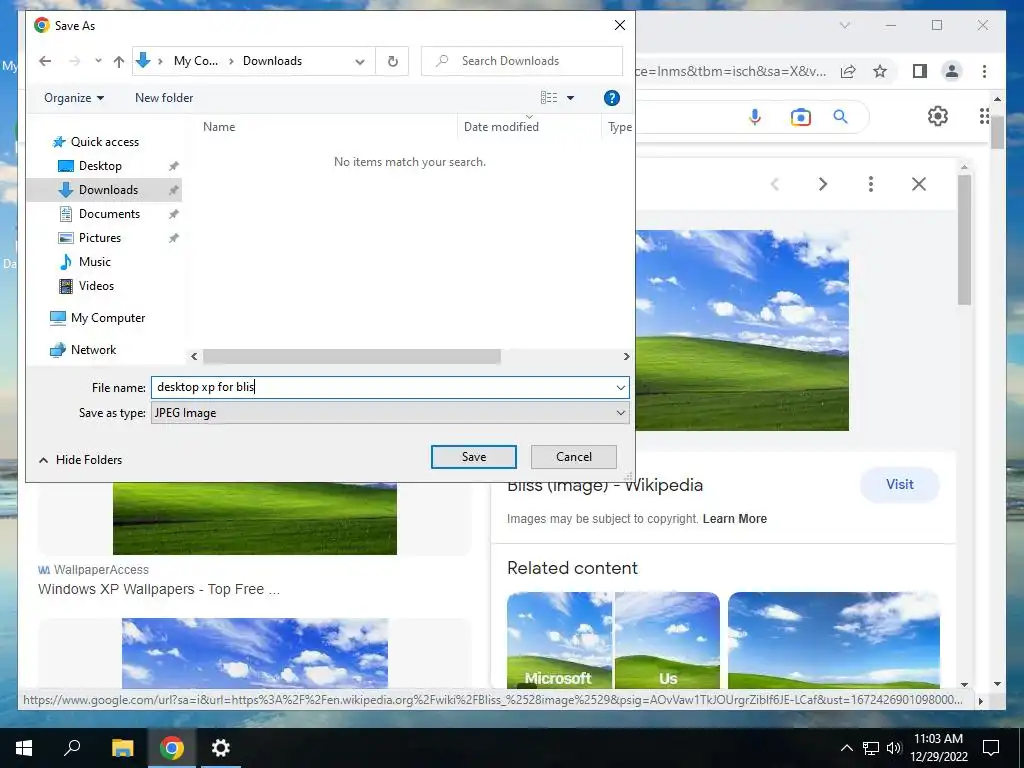Click the forward arrow in Save As
Screen dimensions: 1024x768
(x=74, y=61)
